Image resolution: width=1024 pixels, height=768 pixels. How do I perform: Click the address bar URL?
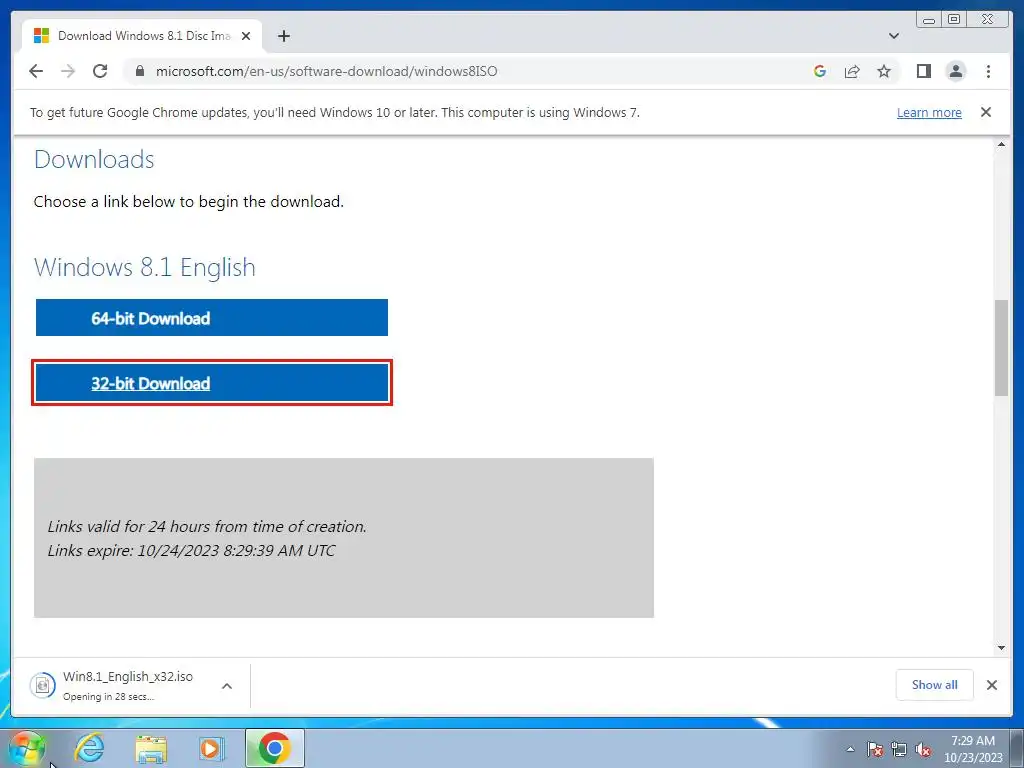click(327, 71)
